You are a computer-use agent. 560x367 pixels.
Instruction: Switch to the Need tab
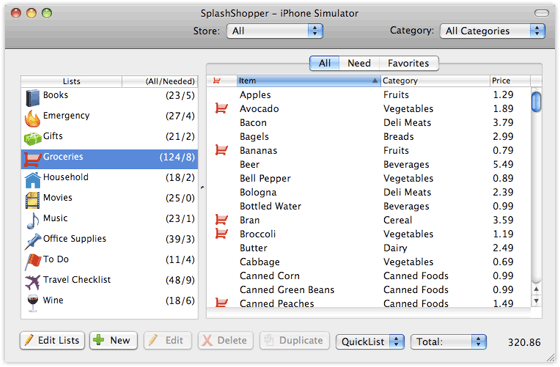click(x=359, y=63)
